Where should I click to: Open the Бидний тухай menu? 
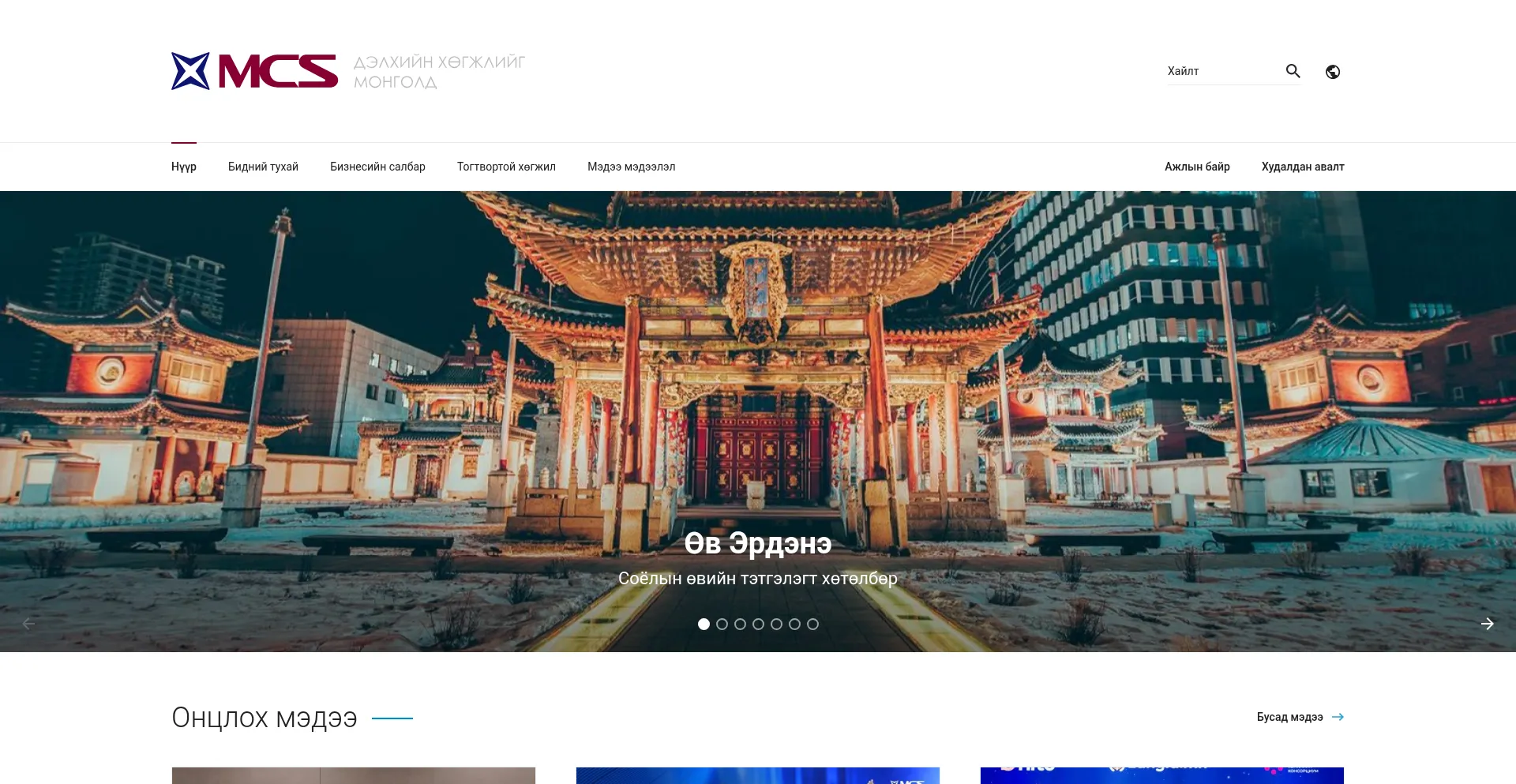(263, 167)
